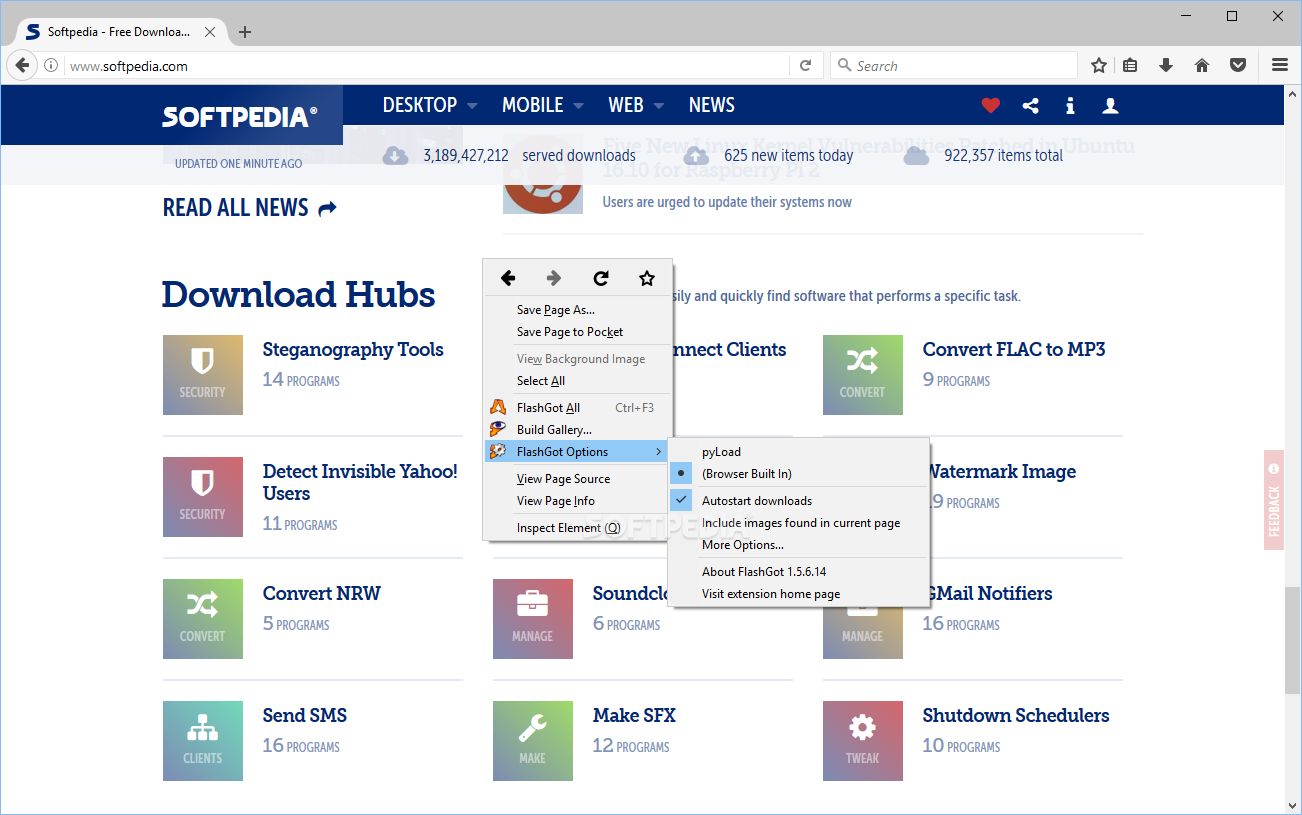Open Detect Invisible Yahoo! Users icon tile
Viewport: 1302px width, 815px height.
203,497
